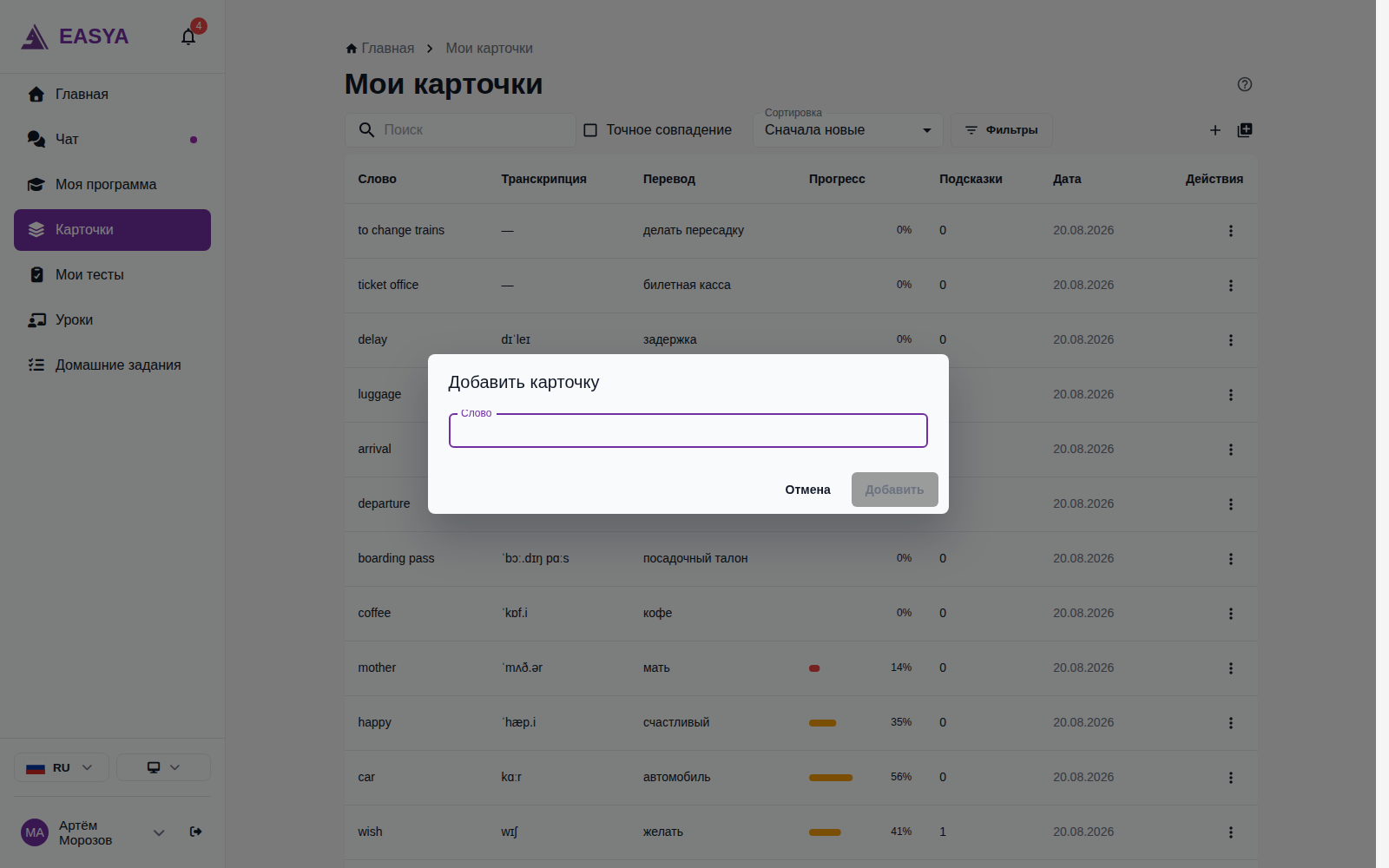Click Главная breadcrumb link
The height and width of the screenshot is (868, 1389).
[387, 49]
